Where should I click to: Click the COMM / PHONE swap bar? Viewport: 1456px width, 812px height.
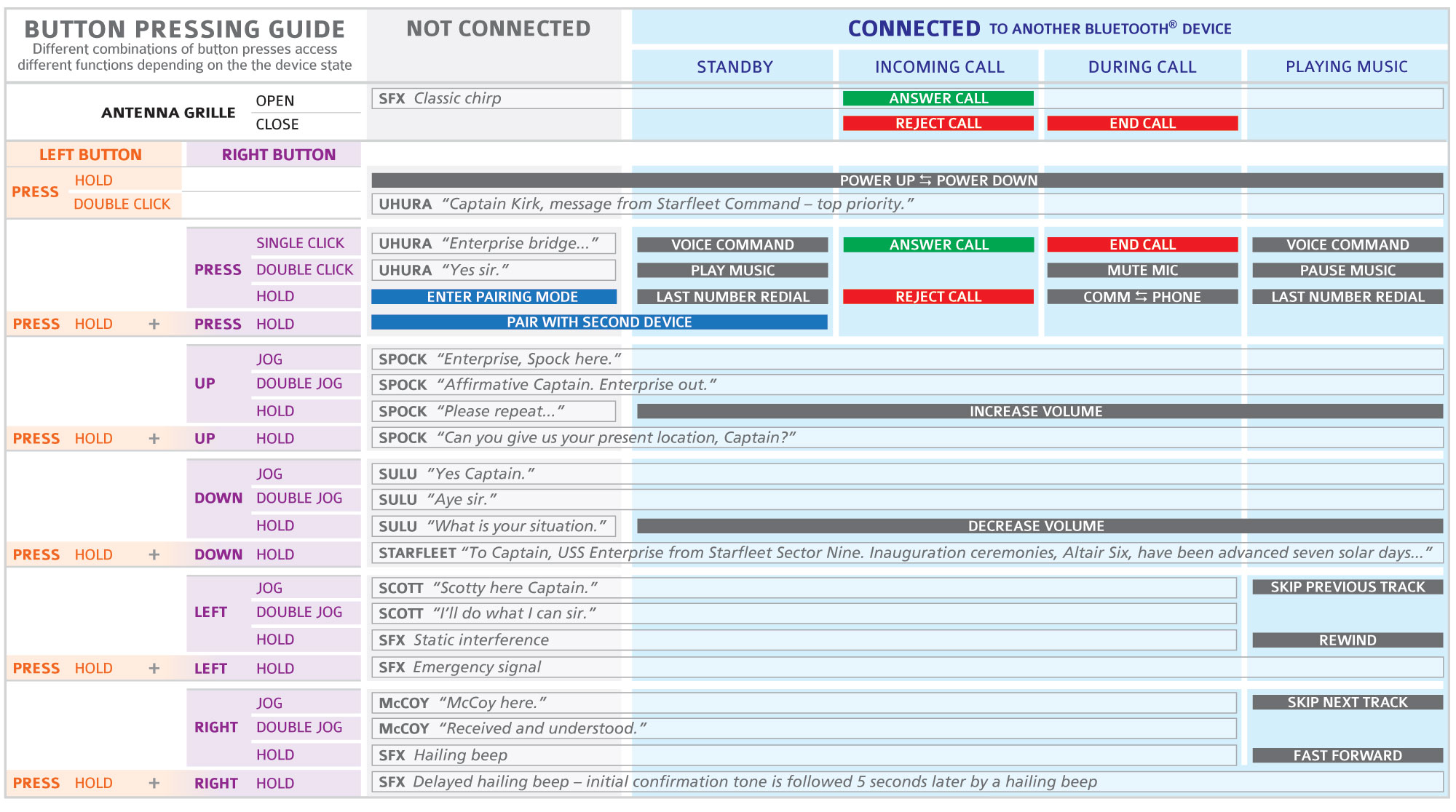1142,297
